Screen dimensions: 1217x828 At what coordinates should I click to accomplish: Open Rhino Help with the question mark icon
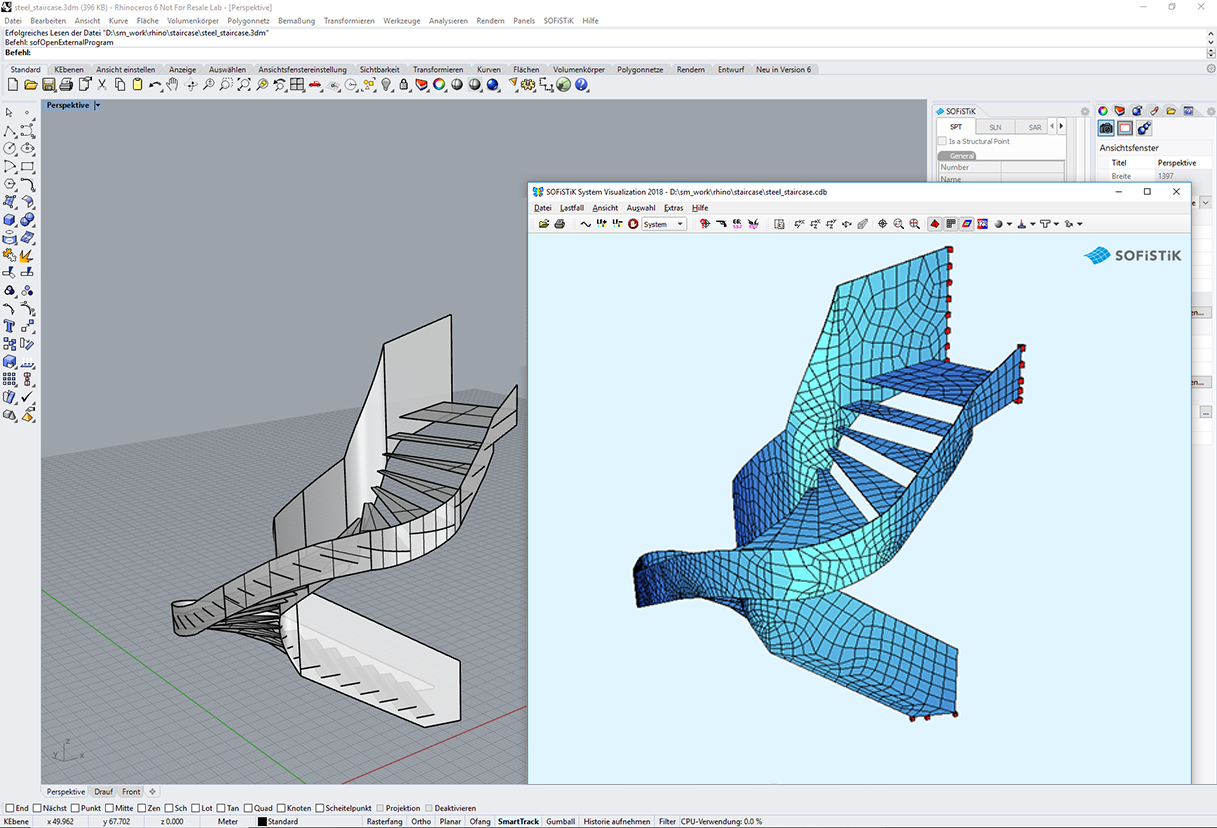click(581, 85)
